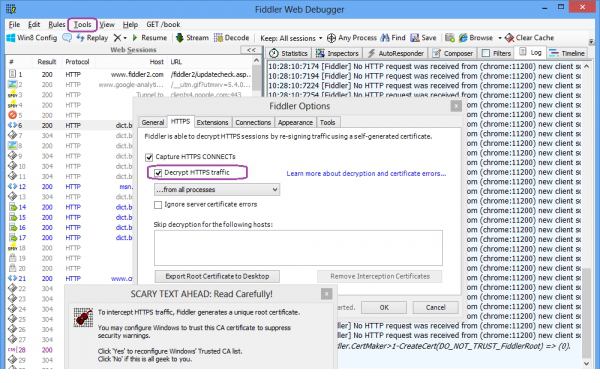This screenshot has height=383, width=600.
Task: Click the screenshot camera toolbar icon
Action: click(x=450, y=38)
